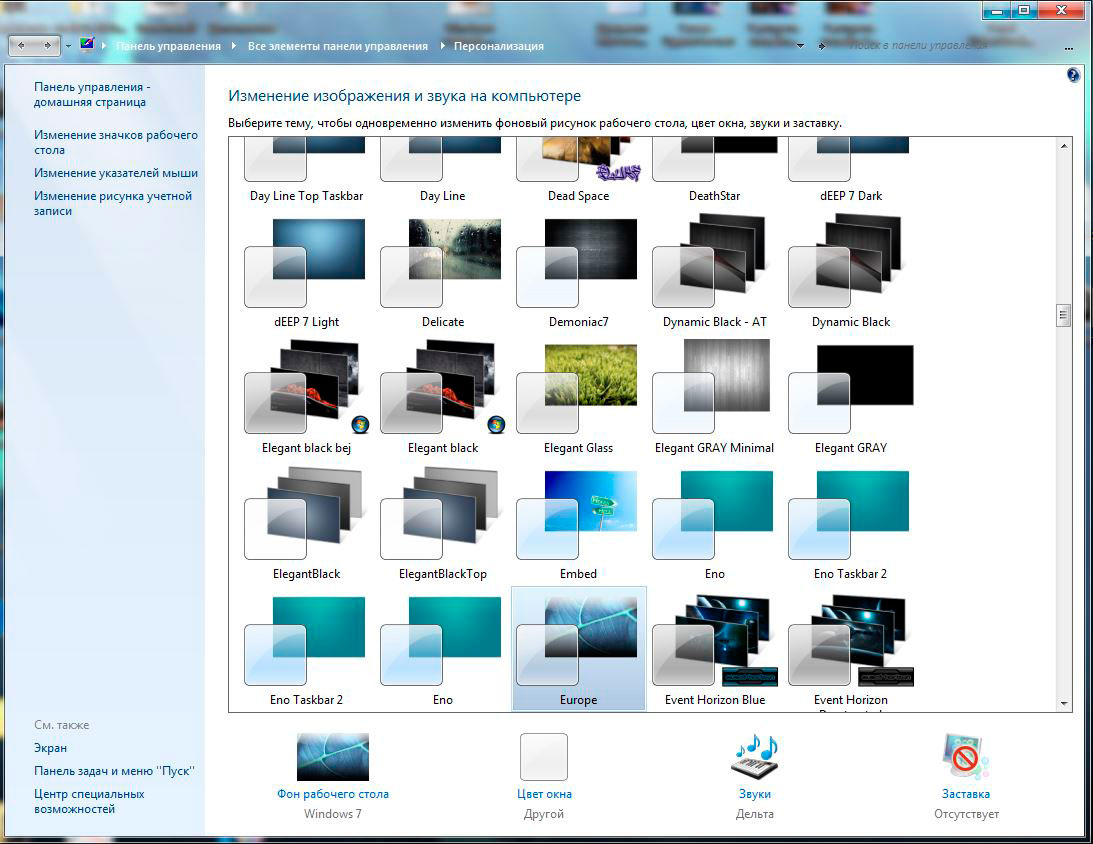Choose the Event Horizon Blue theme

click(x=714, y=649)
